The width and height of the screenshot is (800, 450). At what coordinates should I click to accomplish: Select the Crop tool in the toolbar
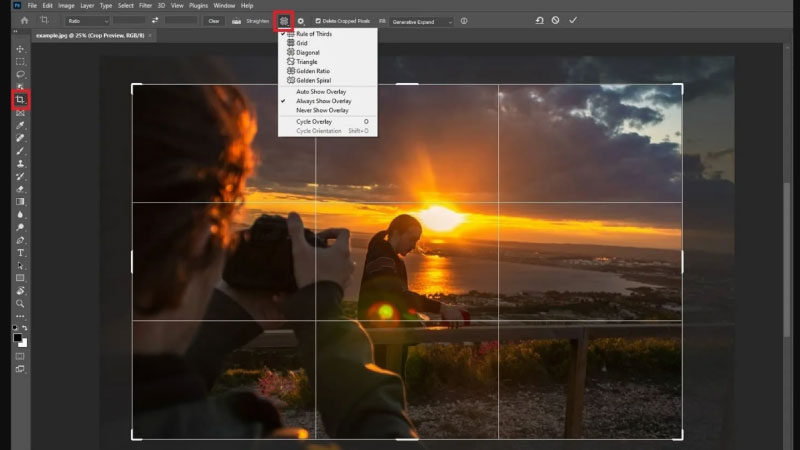20,99
